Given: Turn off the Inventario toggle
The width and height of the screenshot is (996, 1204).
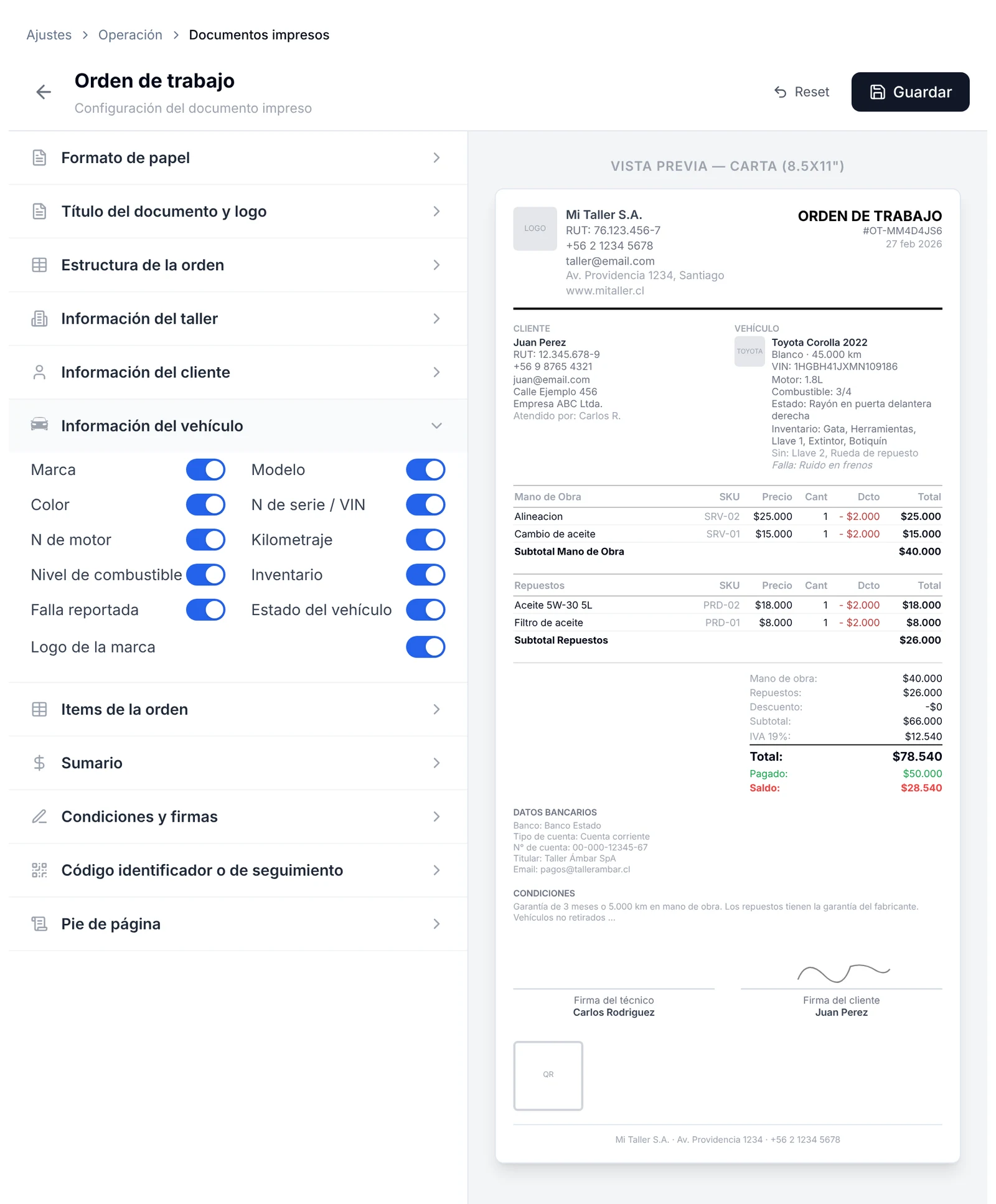Looking at the screenshot, I should point(426,574).
